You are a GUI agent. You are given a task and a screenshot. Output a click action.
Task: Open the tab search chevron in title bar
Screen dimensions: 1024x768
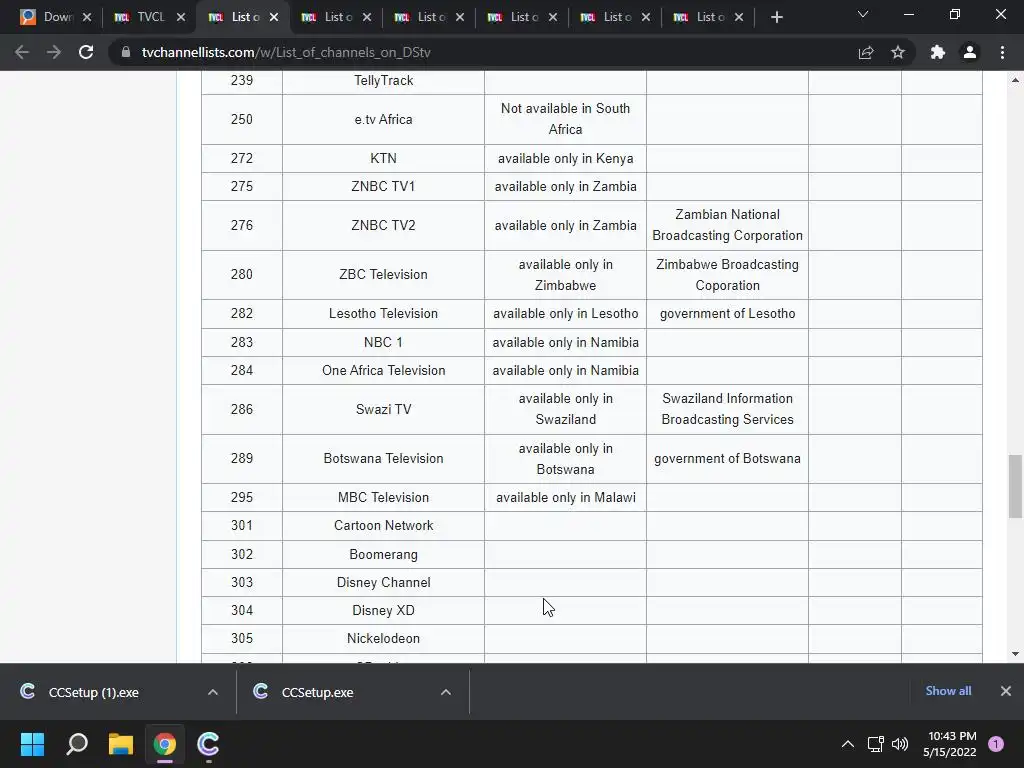tap(863, 14)
